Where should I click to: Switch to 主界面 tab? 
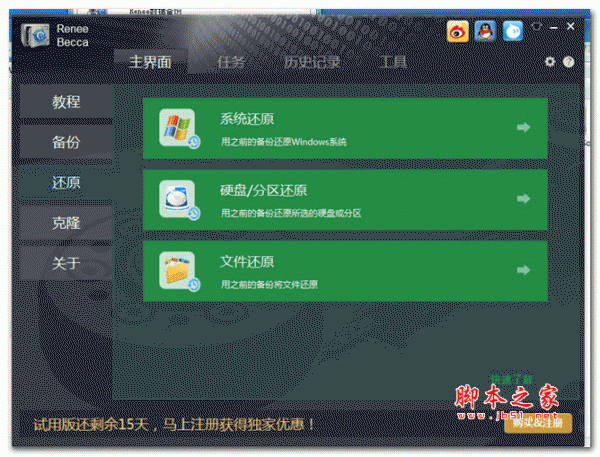pos(150,62)
